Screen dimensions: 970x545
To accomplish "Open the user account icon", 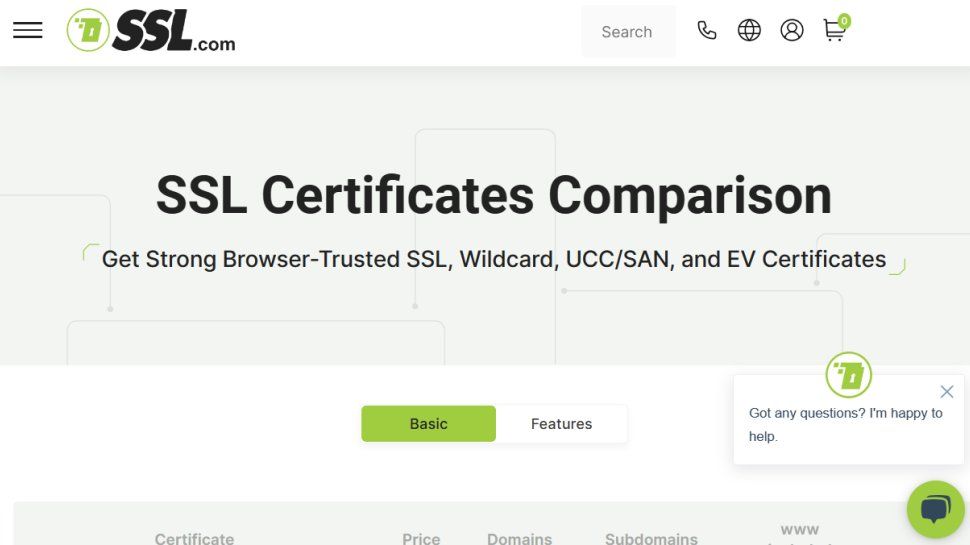I will (792, 31).
